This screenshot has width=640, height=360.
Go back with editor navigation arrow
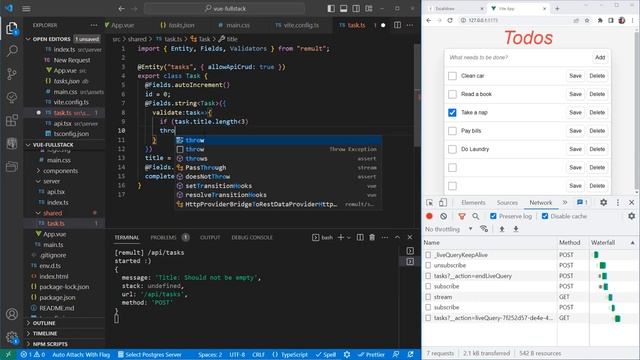click(x=121, y=9)
